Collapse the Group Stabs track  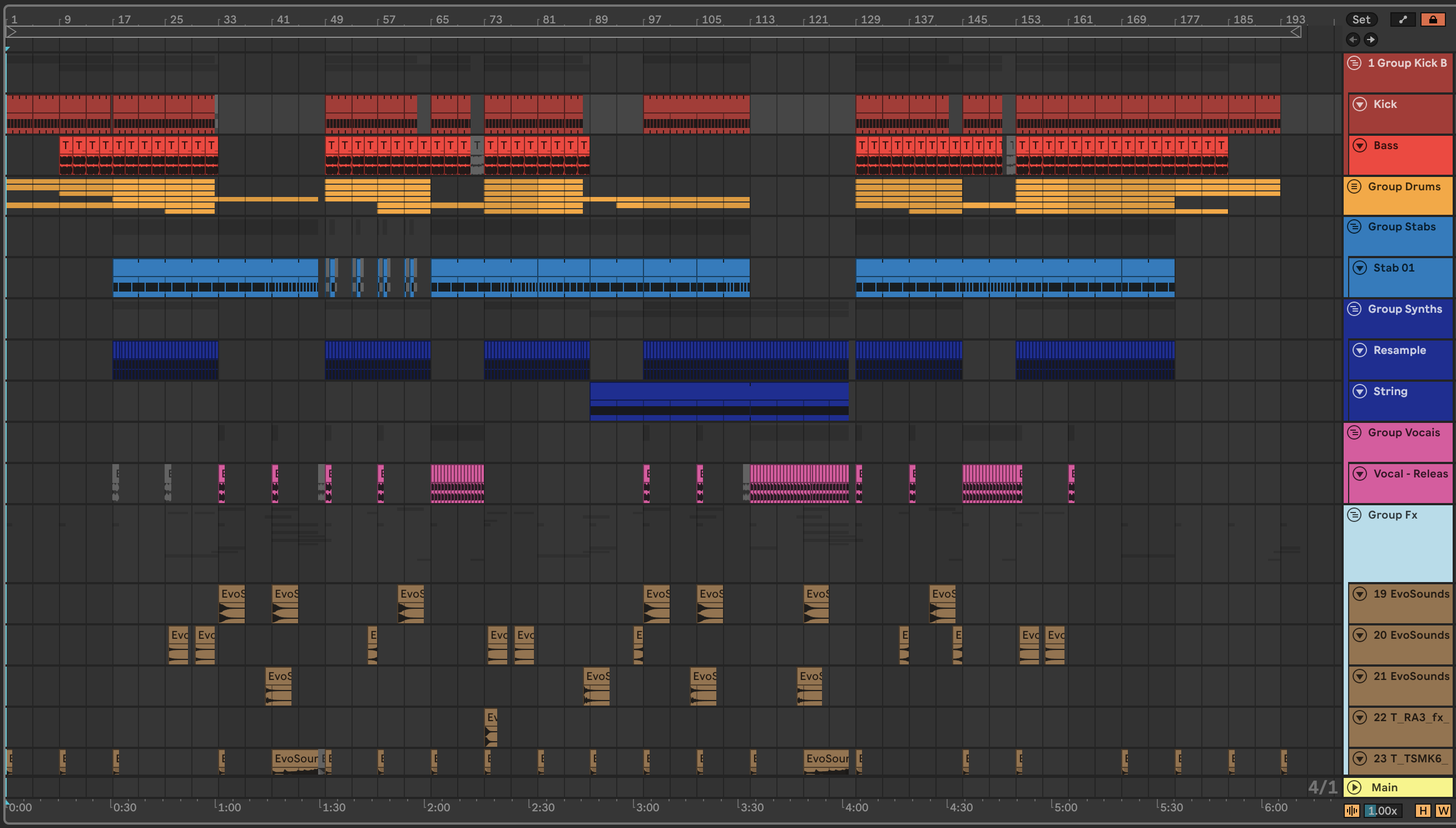(1354, 227)
